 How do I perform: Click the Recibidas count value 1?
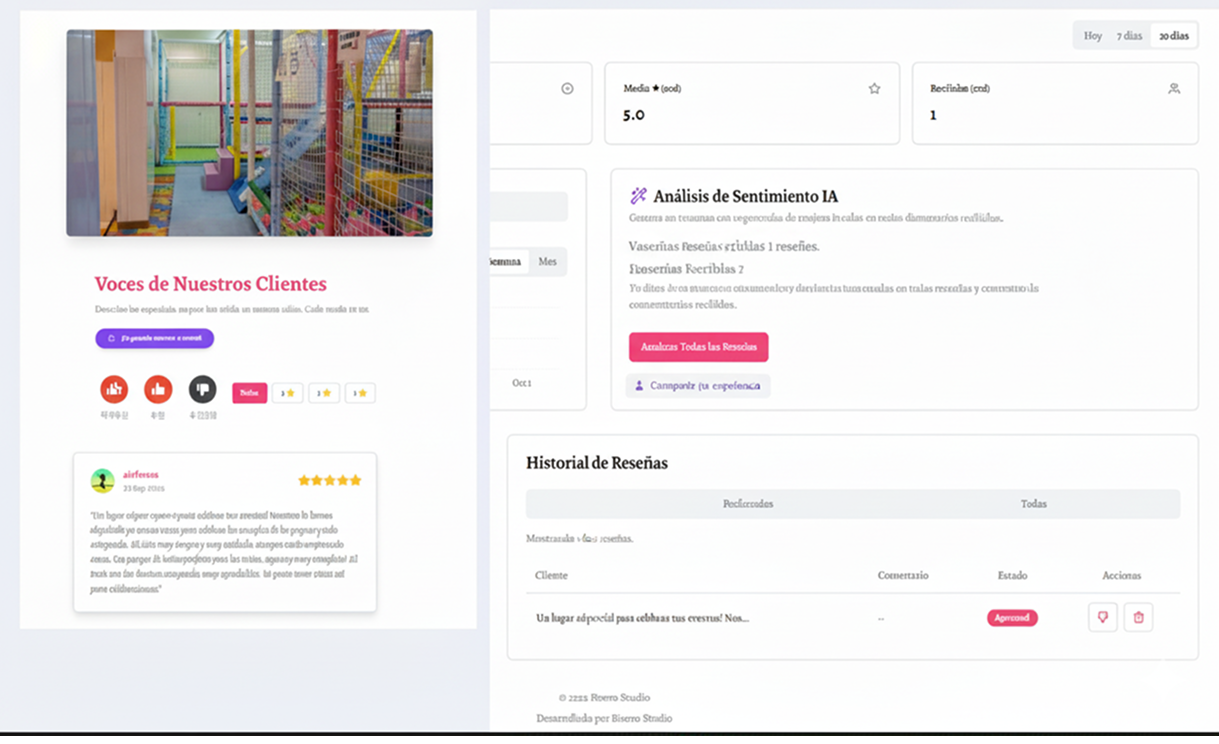pyautogui.click(x=933, y=115)
